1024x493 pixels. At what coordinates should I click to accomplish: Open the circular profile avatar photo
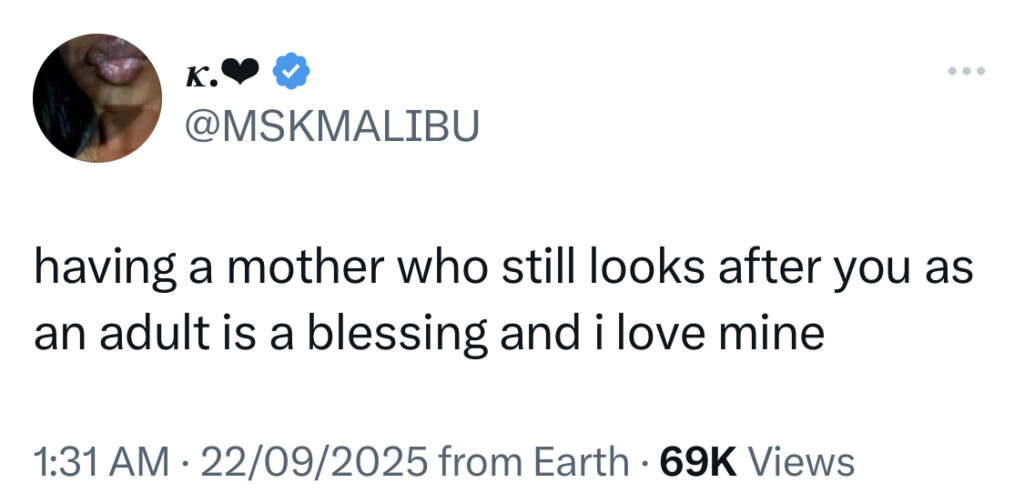(x=97, y=98)
